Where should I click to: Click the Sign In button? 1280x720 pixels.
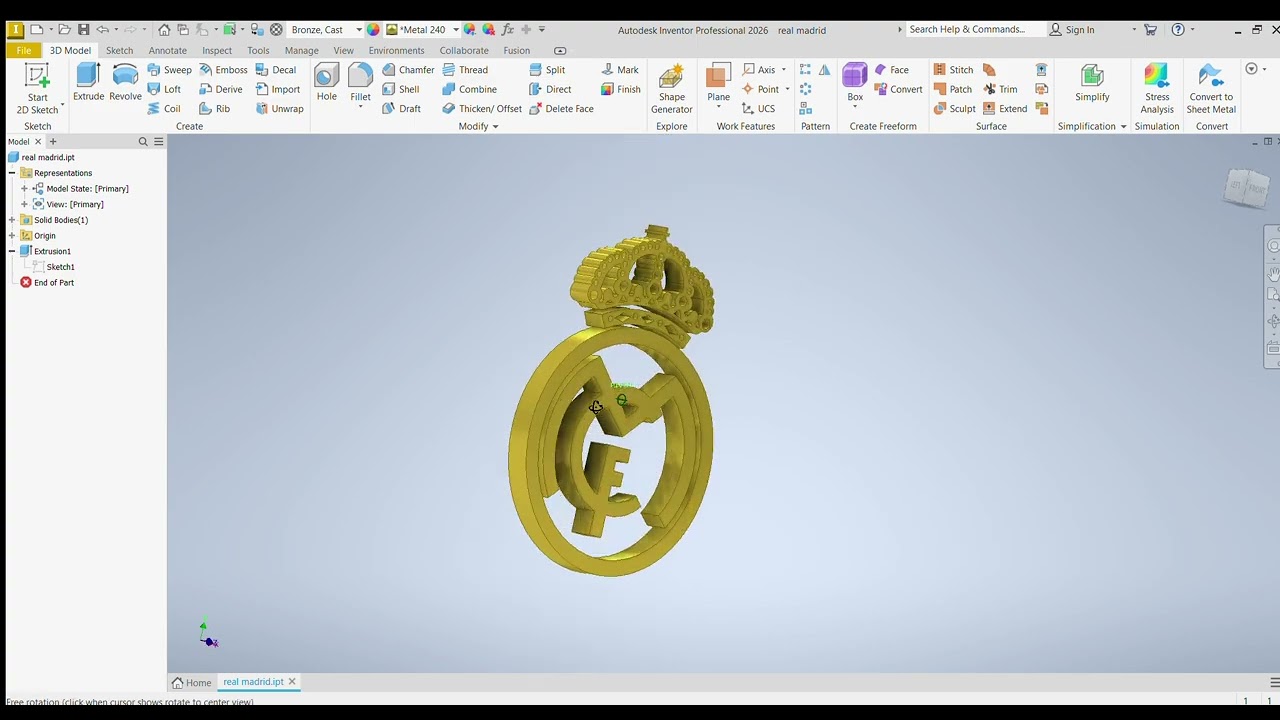click(1071, 29)
